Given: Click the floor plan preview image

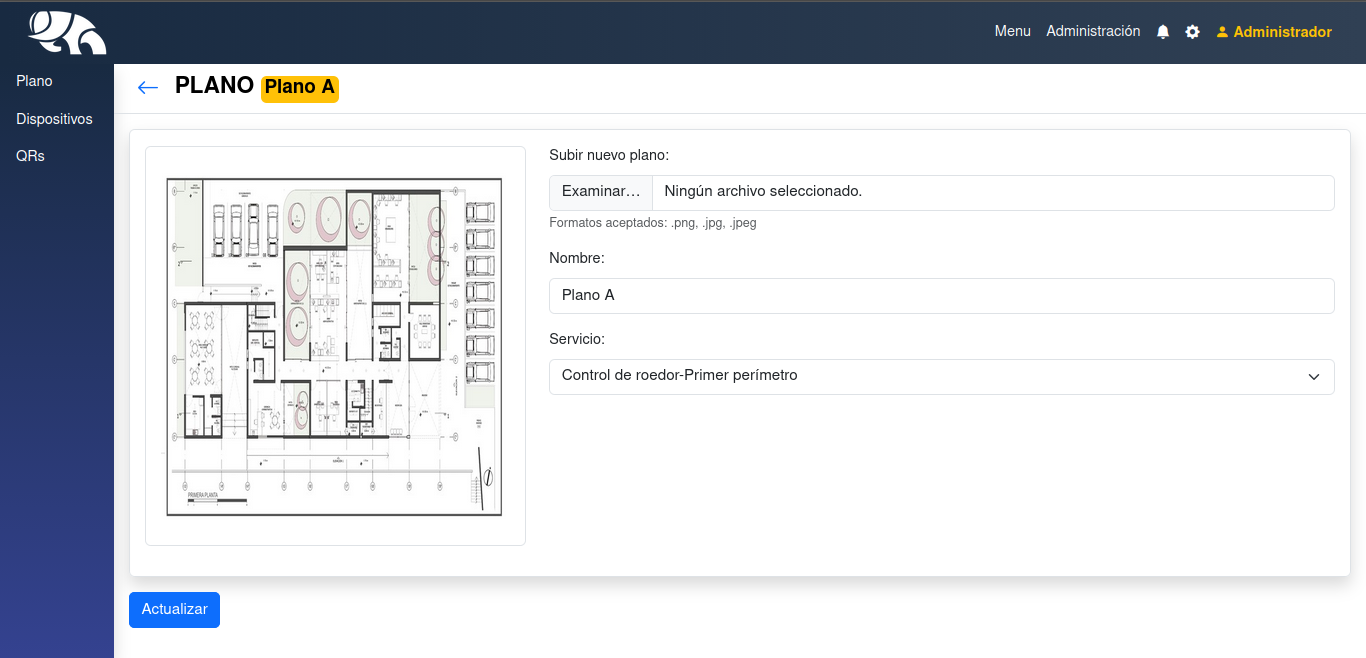Looking at the screenshot, I should [335, 346].
